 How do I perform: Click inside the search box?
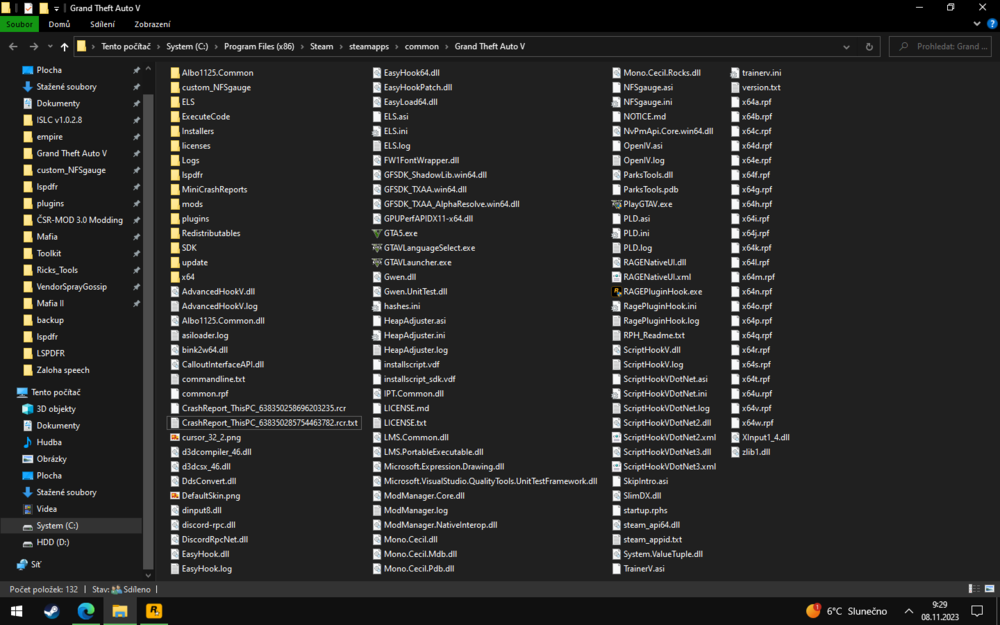click(950, 46)
